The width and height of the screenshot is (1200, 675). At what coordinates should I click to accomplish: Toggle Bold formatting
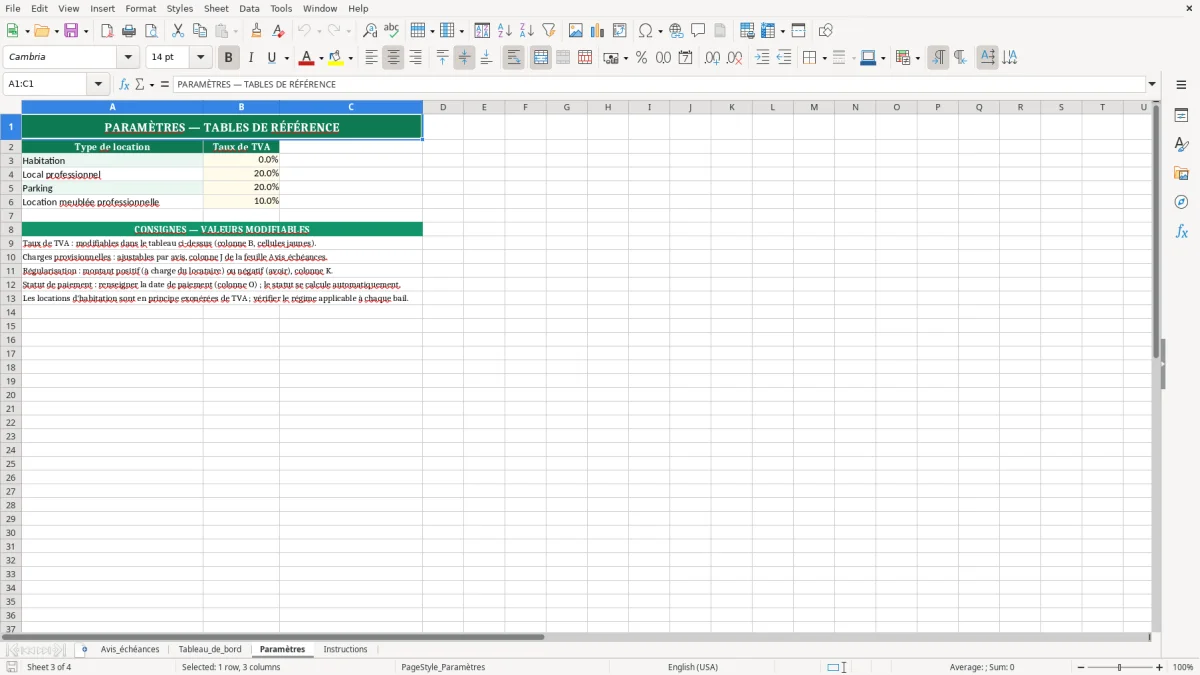228,58
